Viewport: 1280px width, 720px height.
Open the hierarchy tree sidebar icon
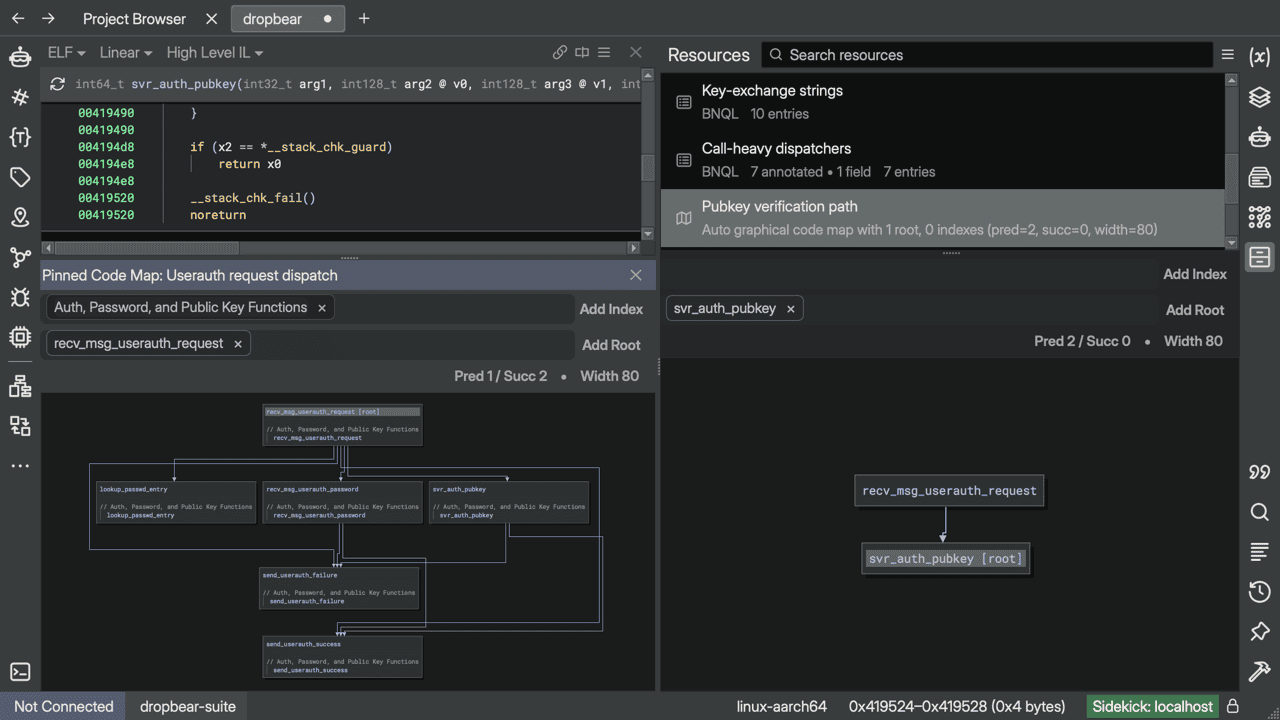point(20,386)
